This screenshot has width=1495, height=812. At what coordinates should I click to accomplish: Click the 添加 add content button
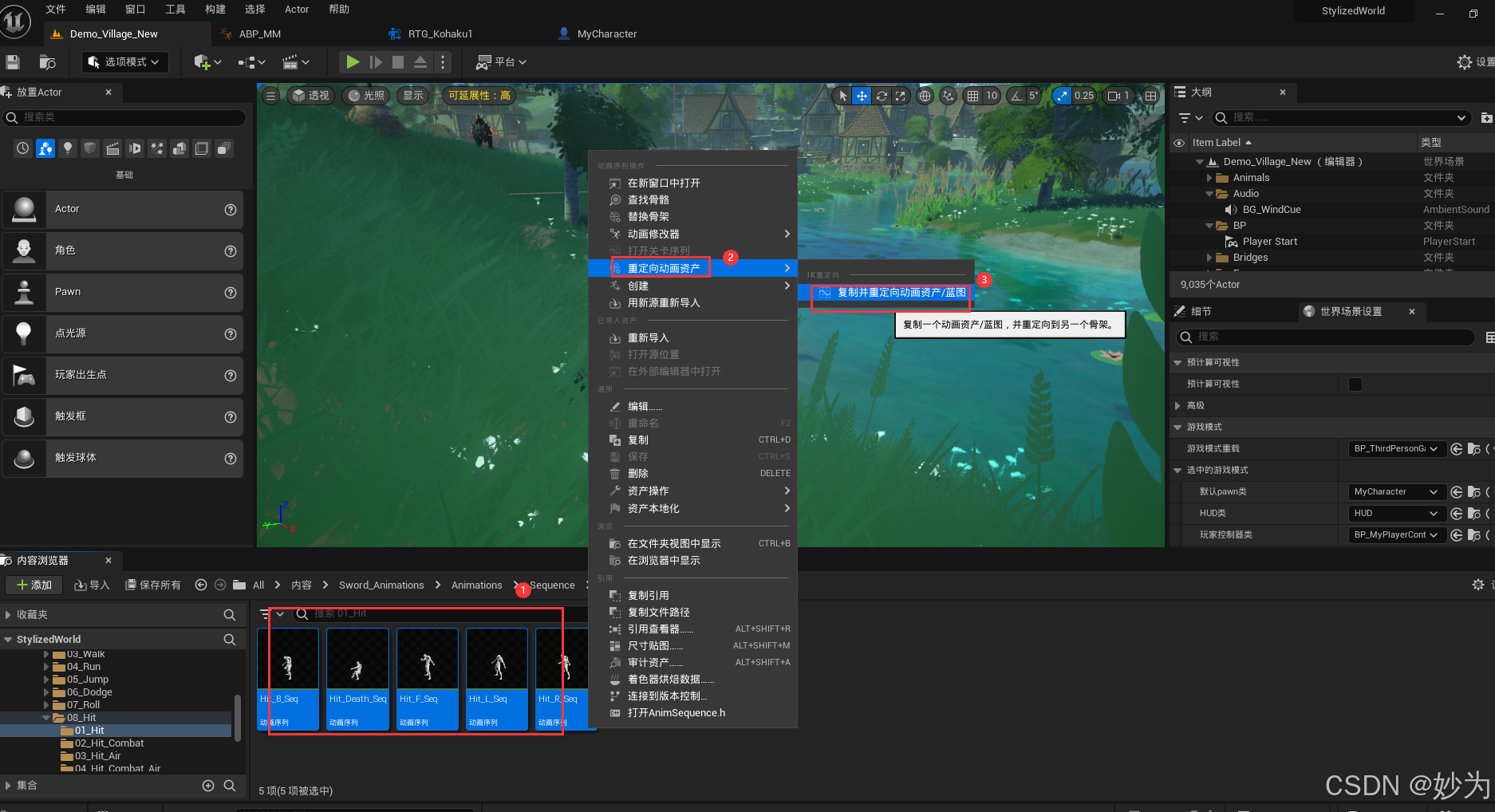pos(34,585)
